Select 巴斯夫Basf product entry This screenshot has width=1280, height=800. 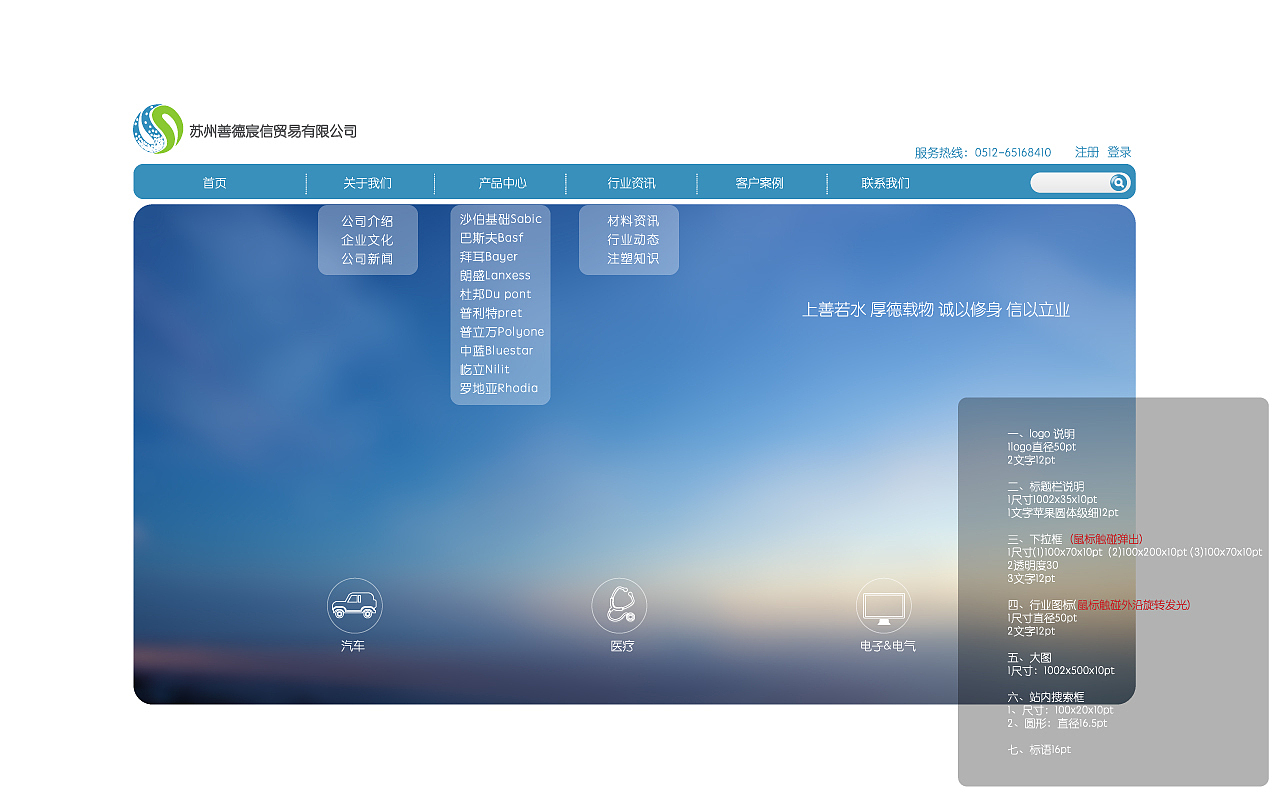point(492,238)
